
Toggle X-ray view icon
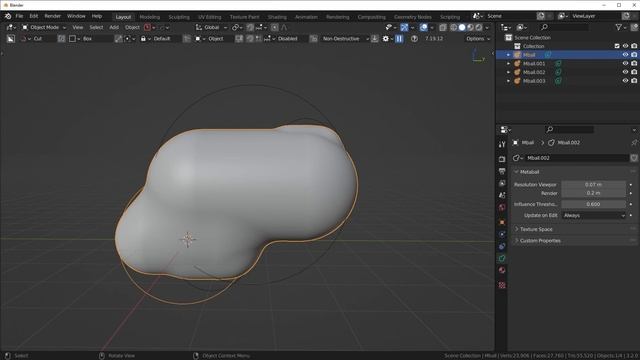(x=443, y=27)
